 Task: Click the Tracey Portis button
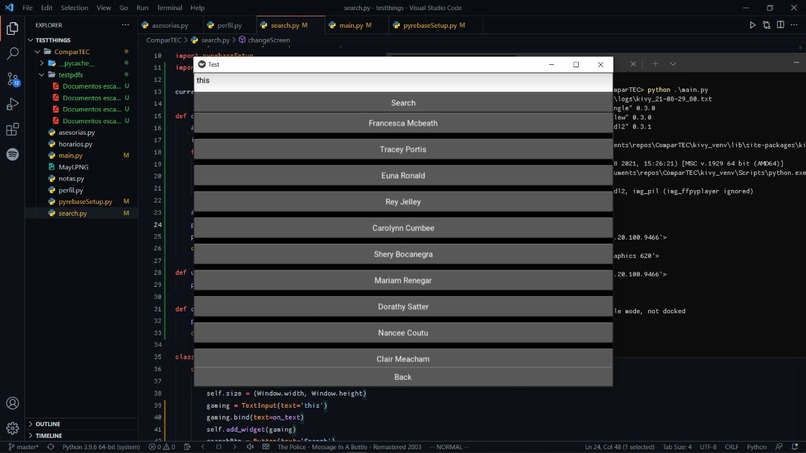[x=403, y=149]
